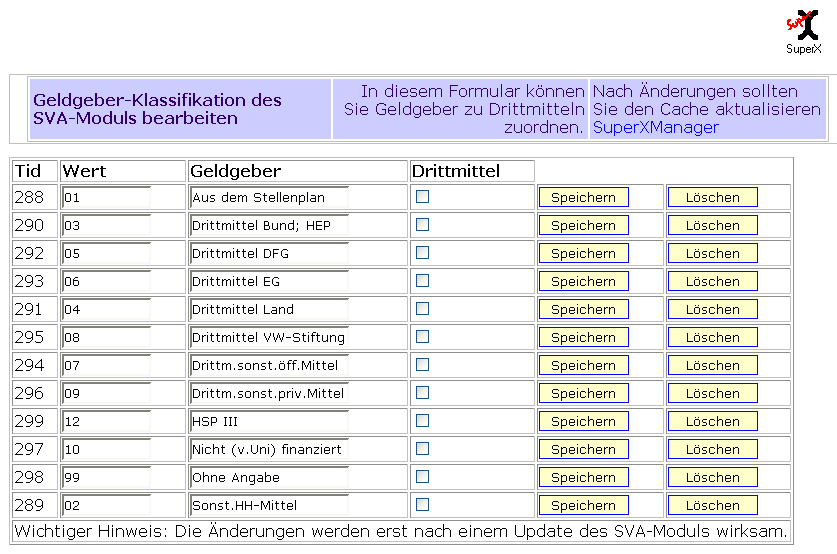Screen dimensions: 837x554
Task: Click Löschen for Drittmittel DFG
Action: point(713,254)
